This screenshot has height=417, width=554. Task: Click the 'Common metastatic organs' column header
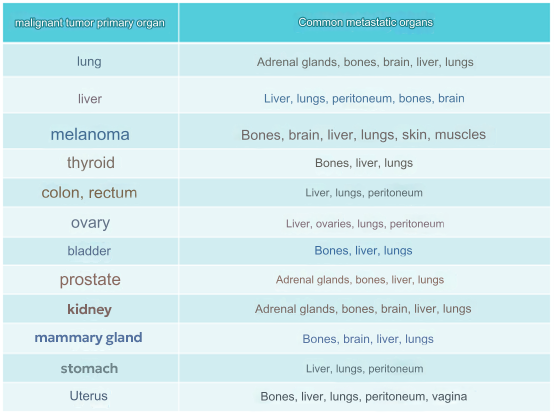coord(365,22)
